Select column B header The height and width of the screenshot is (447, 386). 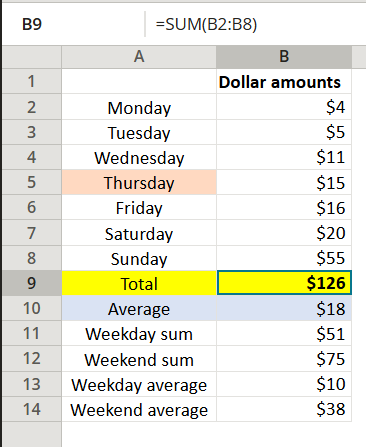click(284, 57)
